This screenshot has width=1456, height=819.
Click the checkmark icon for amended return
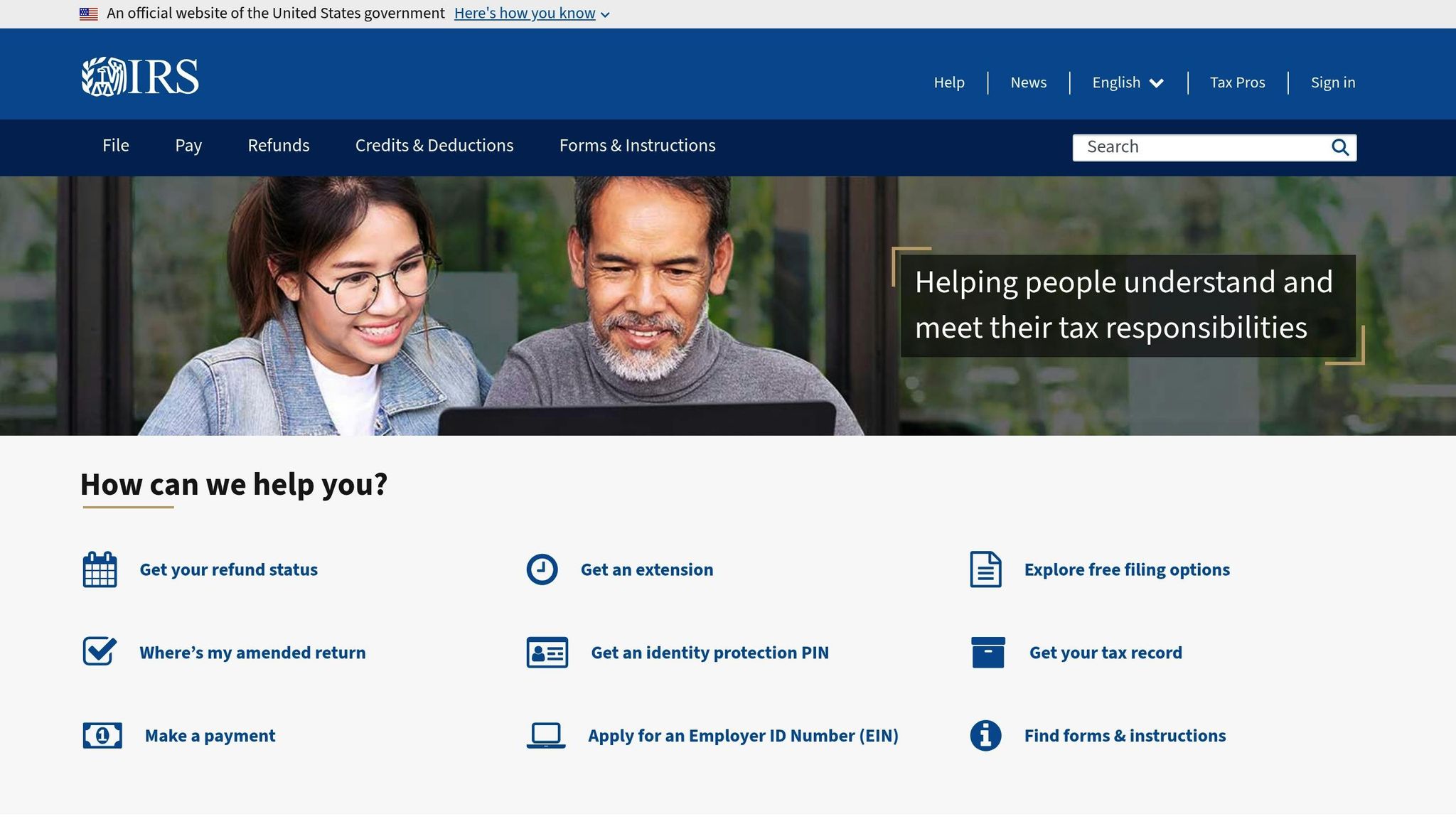(100, 651)
